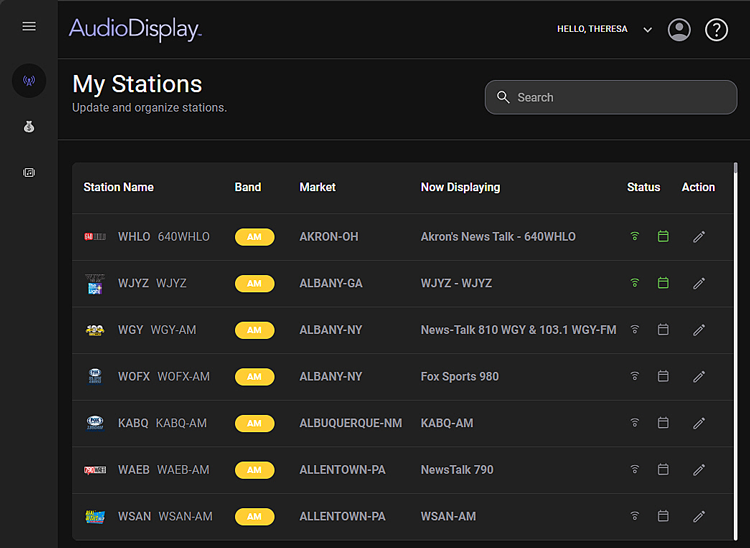
Task: Click the AM band badge for WGY
Action: click(254, 330)
